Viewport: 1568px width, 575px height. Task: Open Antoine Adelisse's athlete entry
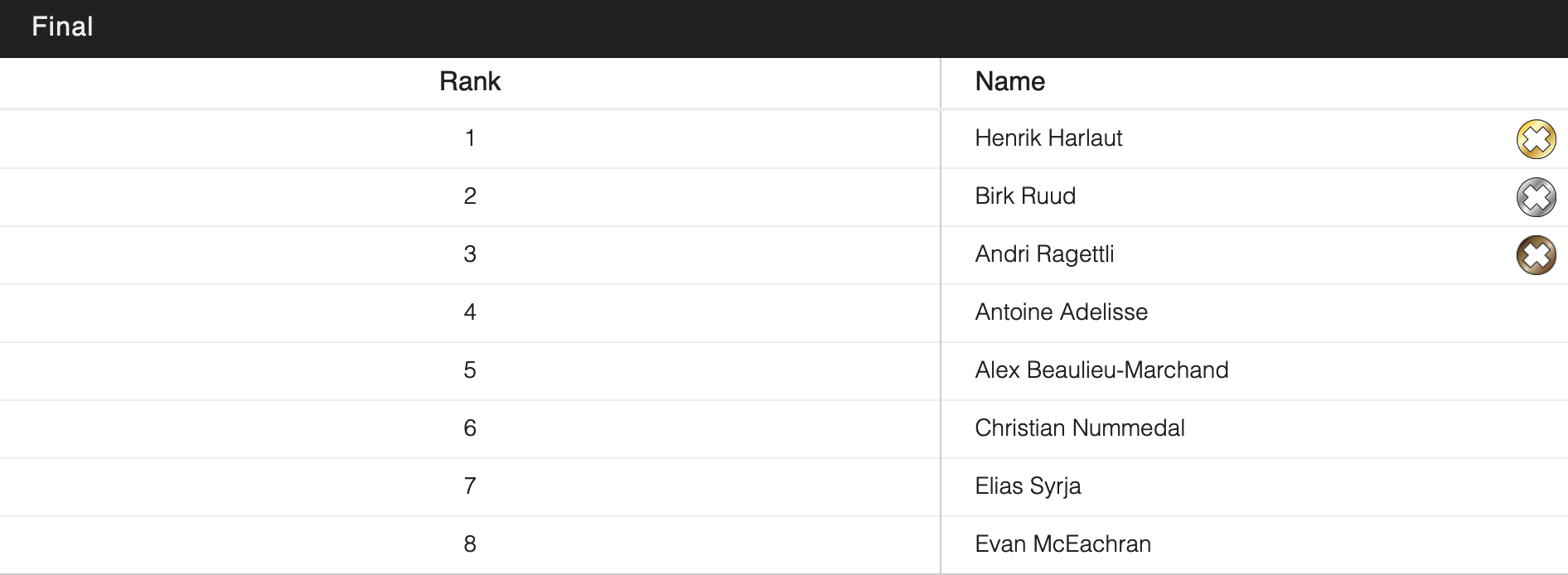1061,312
